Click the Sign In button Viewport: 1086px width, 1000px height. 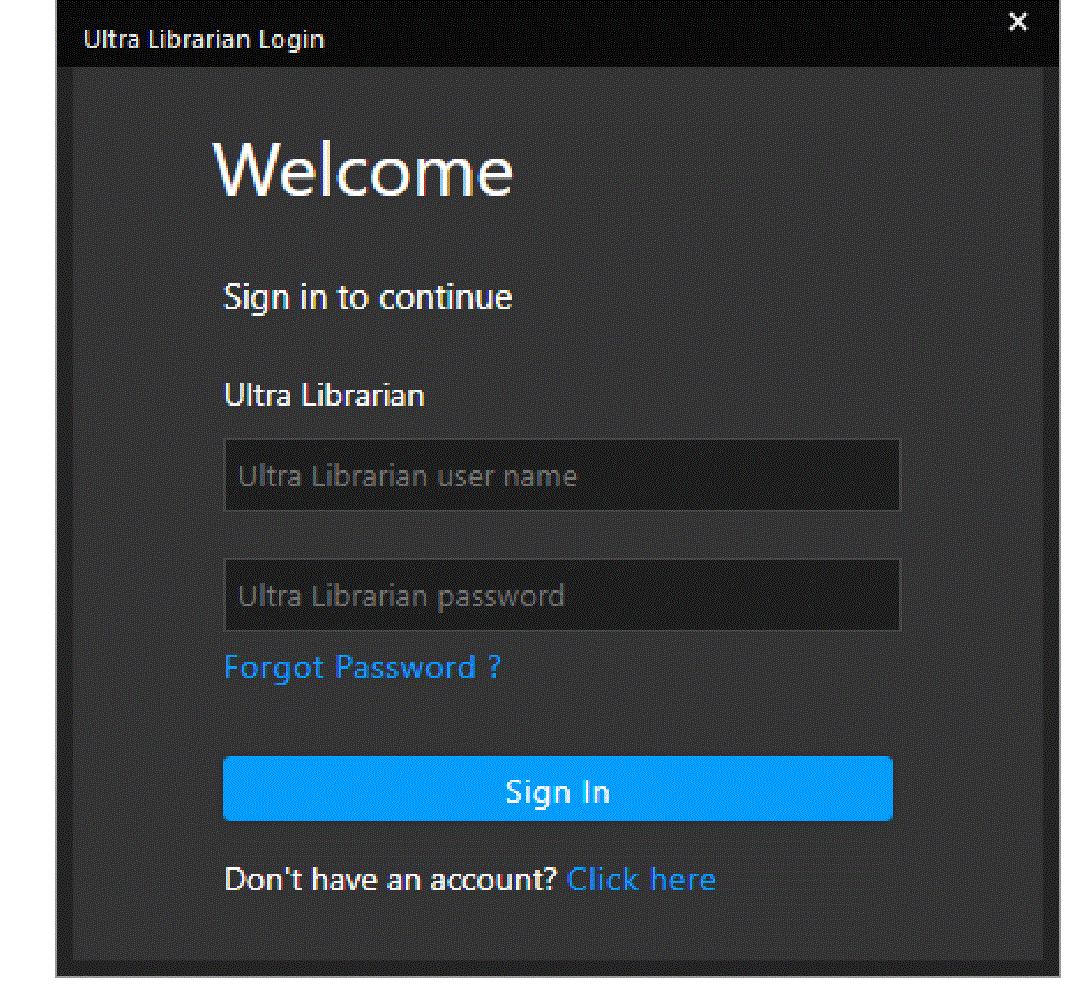(x=558, y=789)
